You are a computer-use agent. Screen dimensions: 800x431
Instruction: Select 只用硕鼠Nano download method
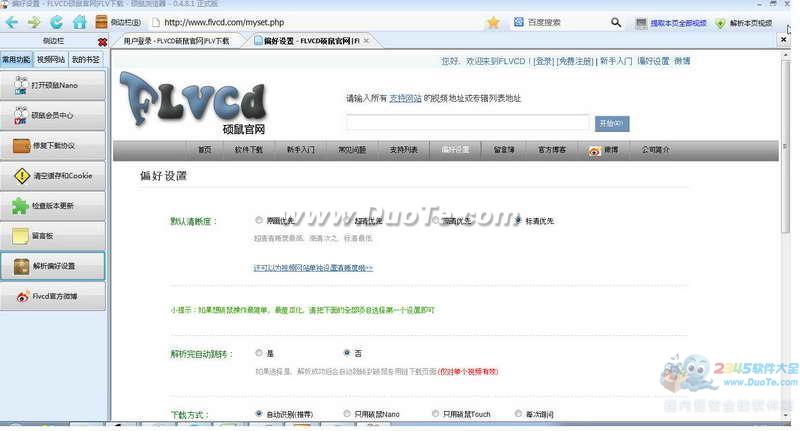point(347,414)
